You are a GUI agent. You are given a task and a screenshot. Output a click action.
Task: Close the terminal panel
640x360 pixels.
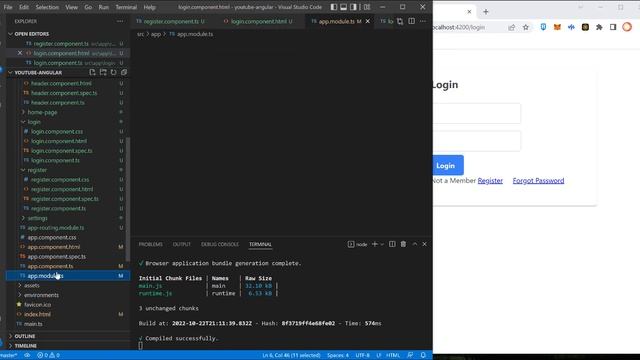pos(424,244)
